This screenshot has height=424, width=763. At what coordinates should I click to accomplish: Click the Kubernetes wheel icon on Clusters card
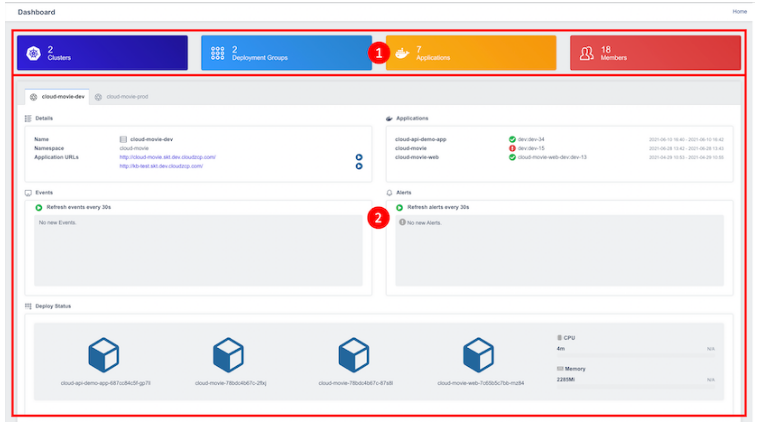pyautogui.click(x=33, y=53)
